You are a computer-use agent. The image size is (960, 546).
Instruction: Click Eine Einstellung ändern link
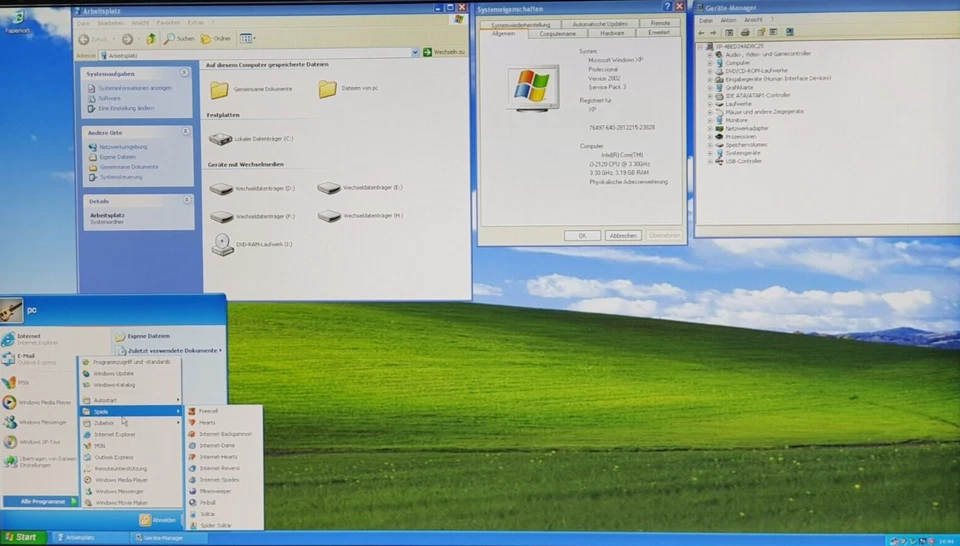click(126, 108)
